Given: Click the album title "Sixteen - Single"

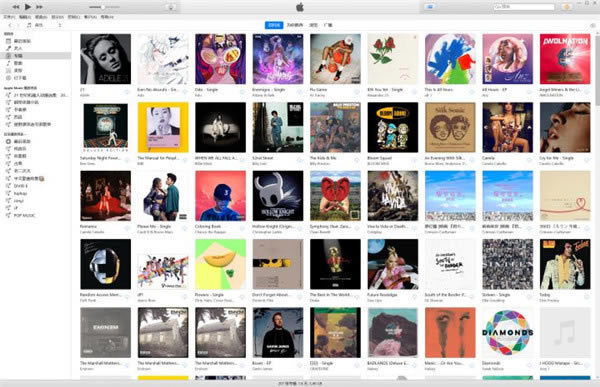Looking at the screenshot, I should tap(496, 295).
